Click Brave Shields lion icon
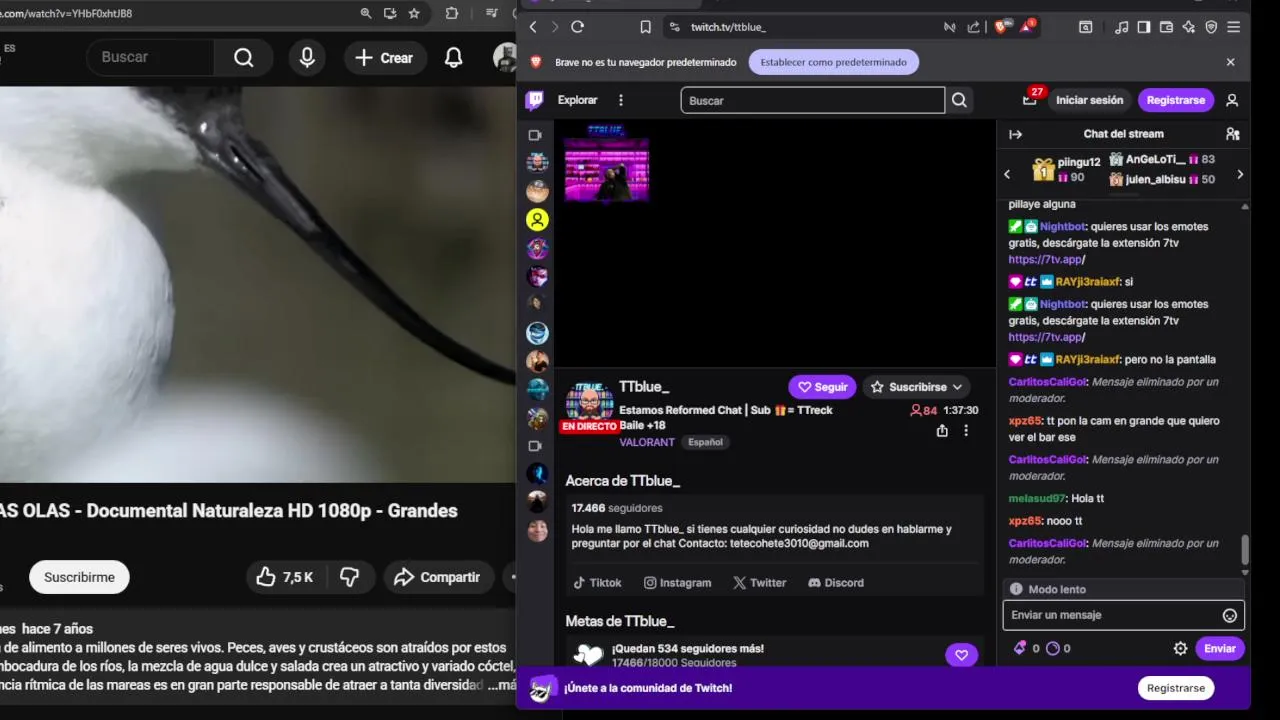1280x720 pixels. click(x=1001, y=27)
